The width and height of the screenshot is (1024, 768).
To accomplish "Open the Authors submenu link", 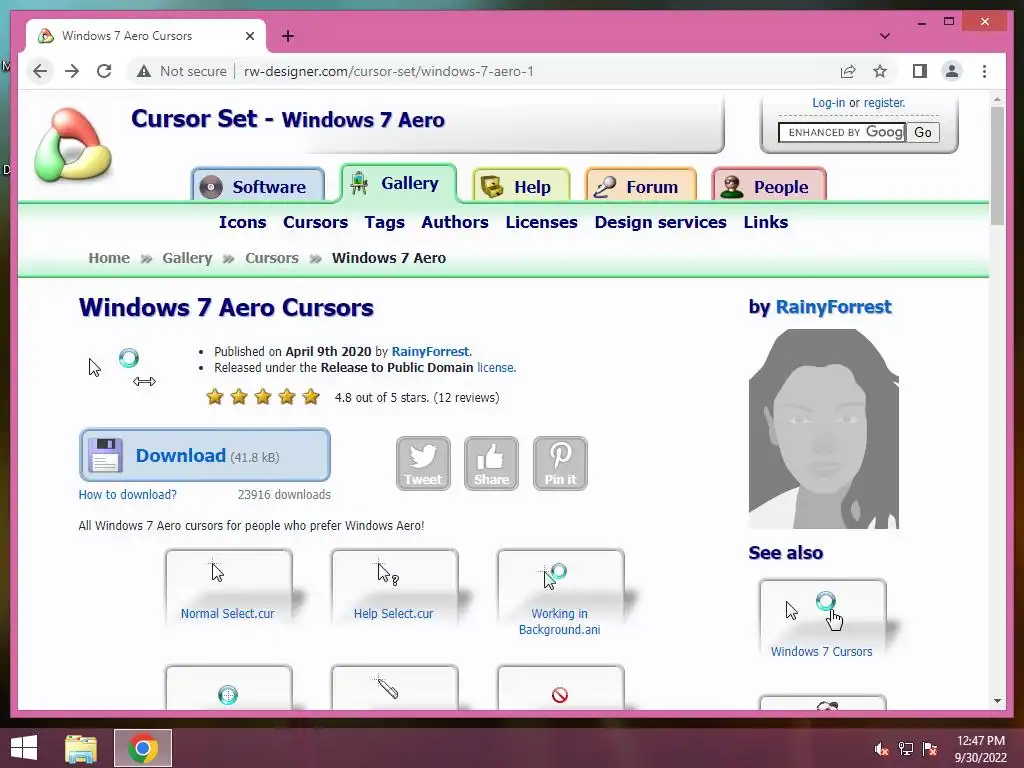I will [x=455, y=222].
